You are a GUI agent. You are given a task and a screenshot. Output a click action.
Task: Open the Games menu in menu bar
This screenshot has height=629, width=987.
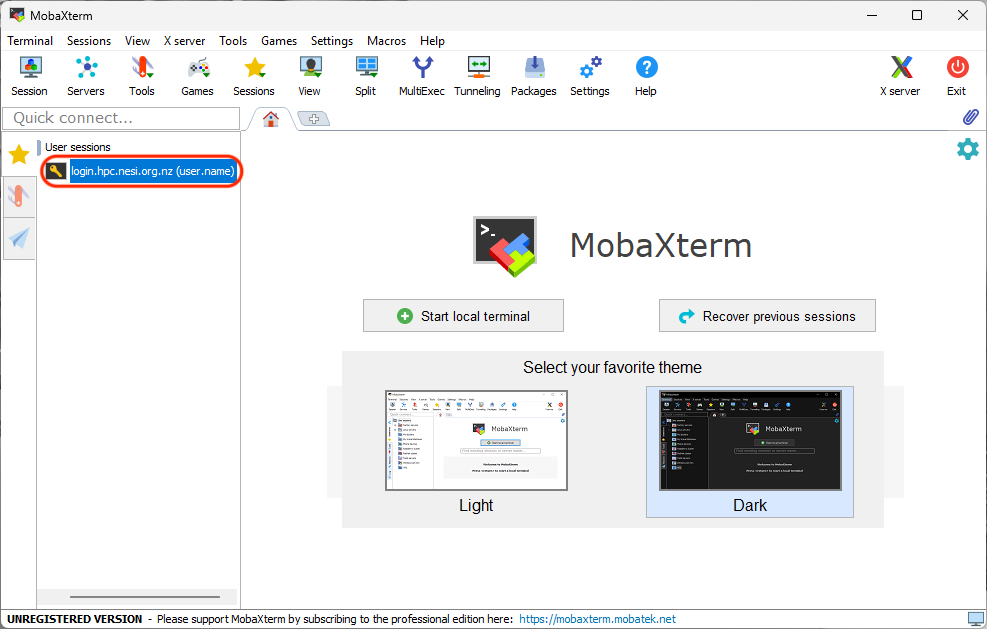(279, 41)
